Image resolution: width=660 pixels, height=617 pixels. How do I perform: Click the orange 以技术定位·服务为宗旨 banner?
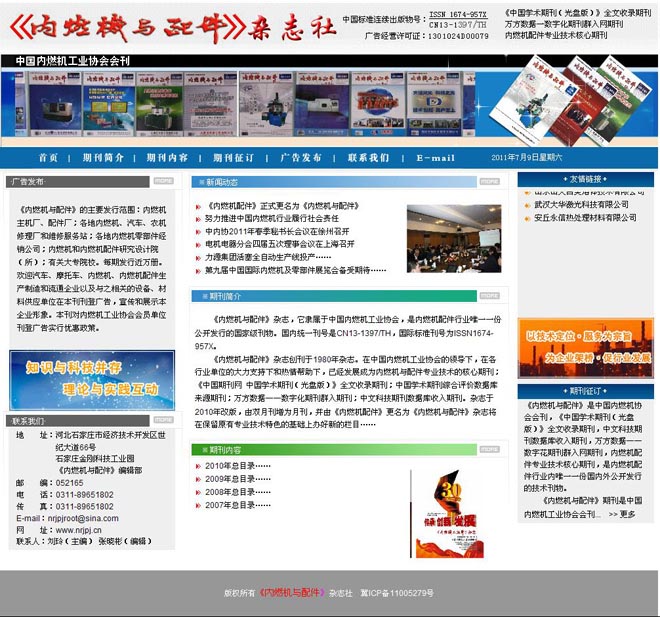[585, 348]
